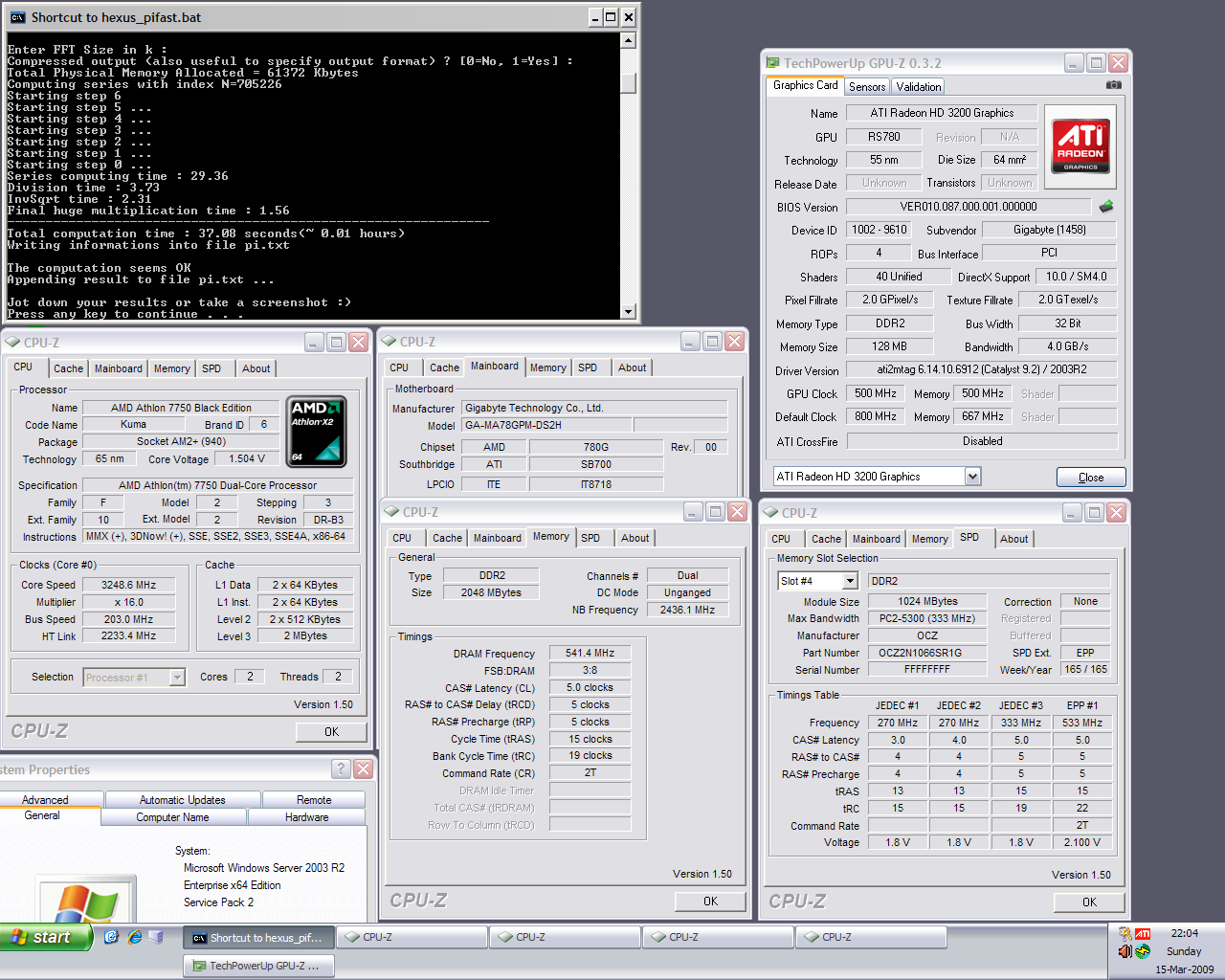Open the Slot #4 memory slot dropdown

[850, 581]
